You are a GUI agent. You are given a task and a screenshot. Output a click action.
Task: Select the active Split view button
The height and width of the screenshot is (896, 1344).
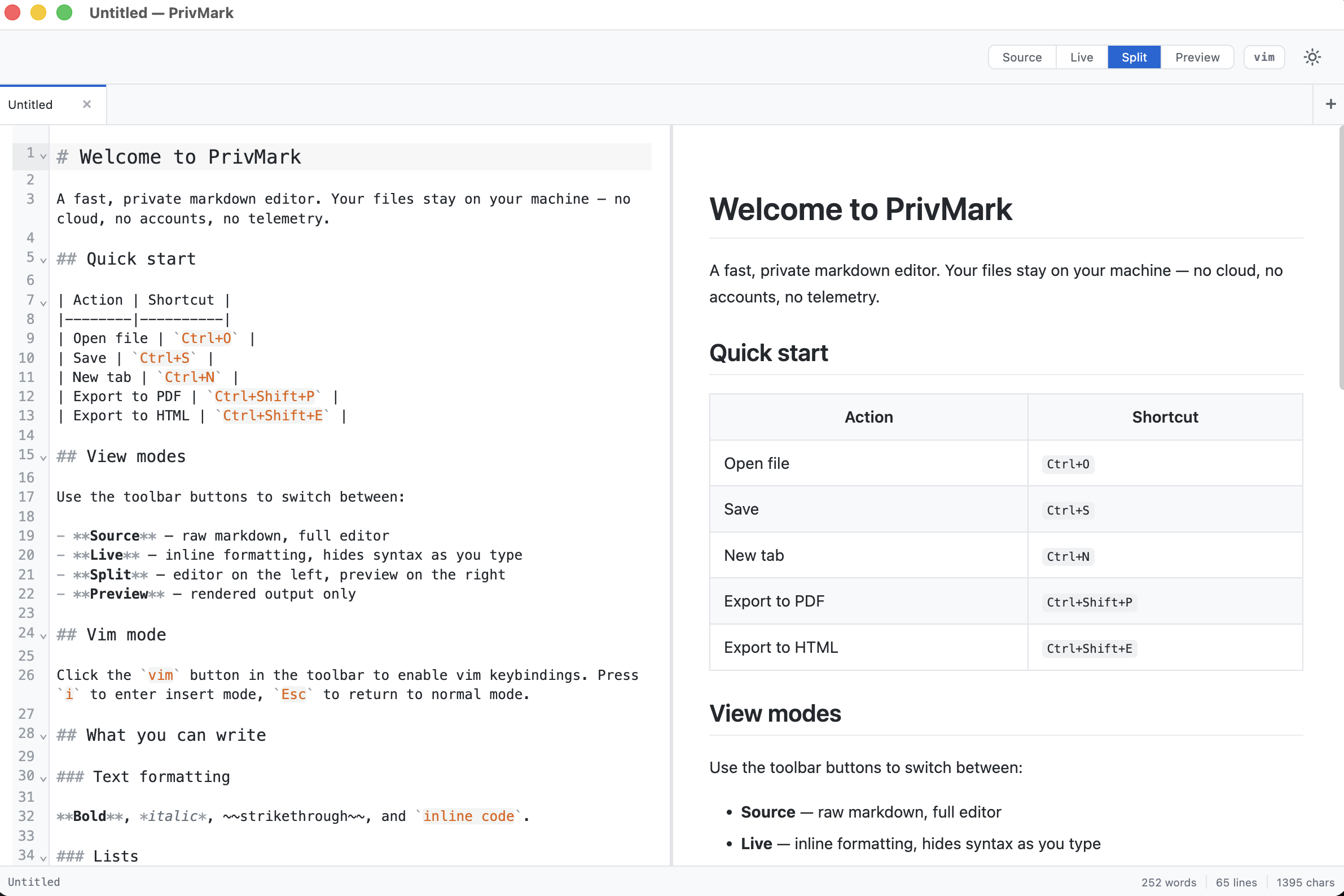click(x=1134, y=56)
